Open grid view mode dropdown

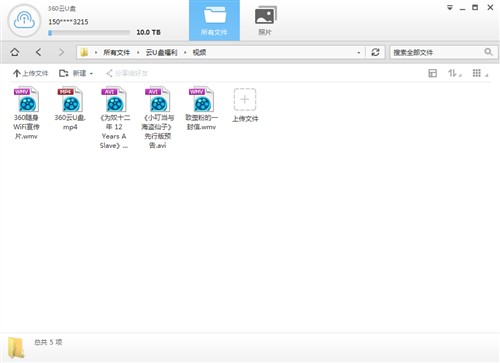(x=480, y=73)
